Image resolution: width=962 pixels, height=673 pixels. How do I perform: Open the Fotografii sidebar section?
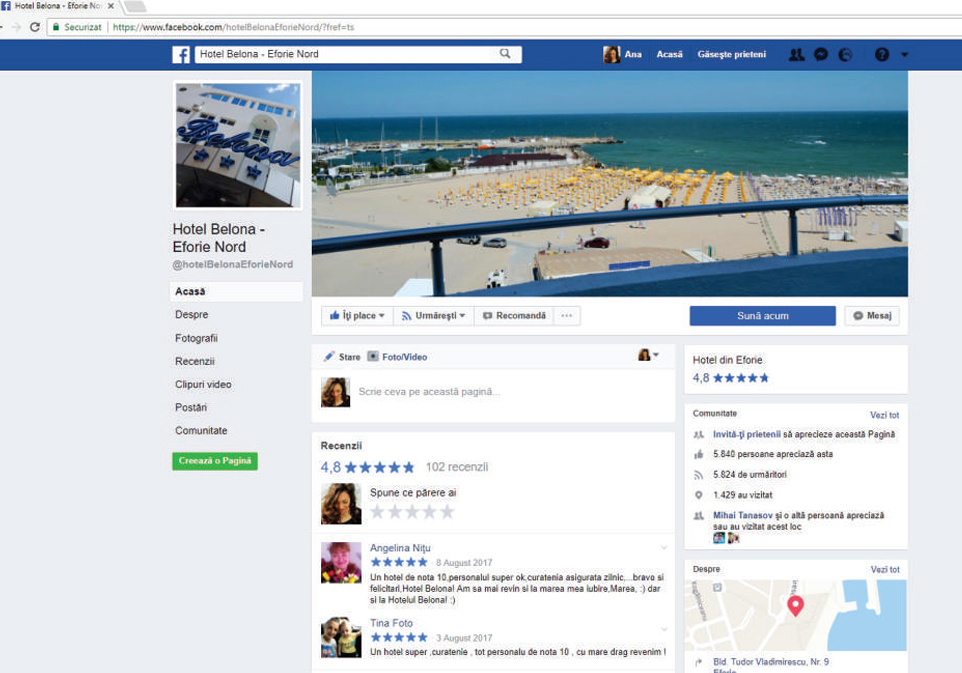[x=196, y=338]
